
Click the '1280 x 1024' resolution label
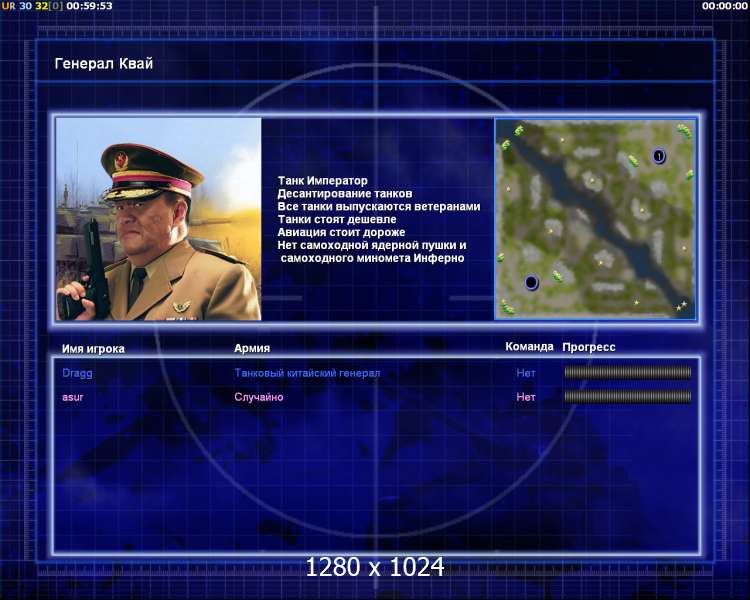375,567
